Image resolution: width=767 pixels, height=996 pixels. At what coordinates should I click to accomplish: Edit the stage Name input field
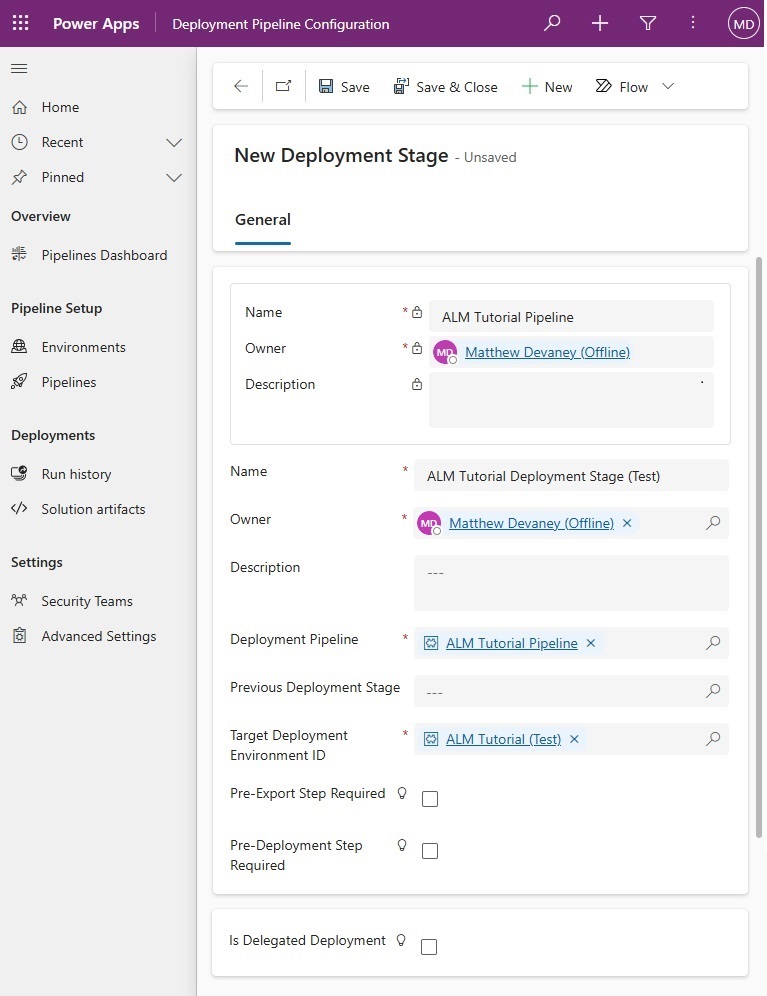[571, 476]
